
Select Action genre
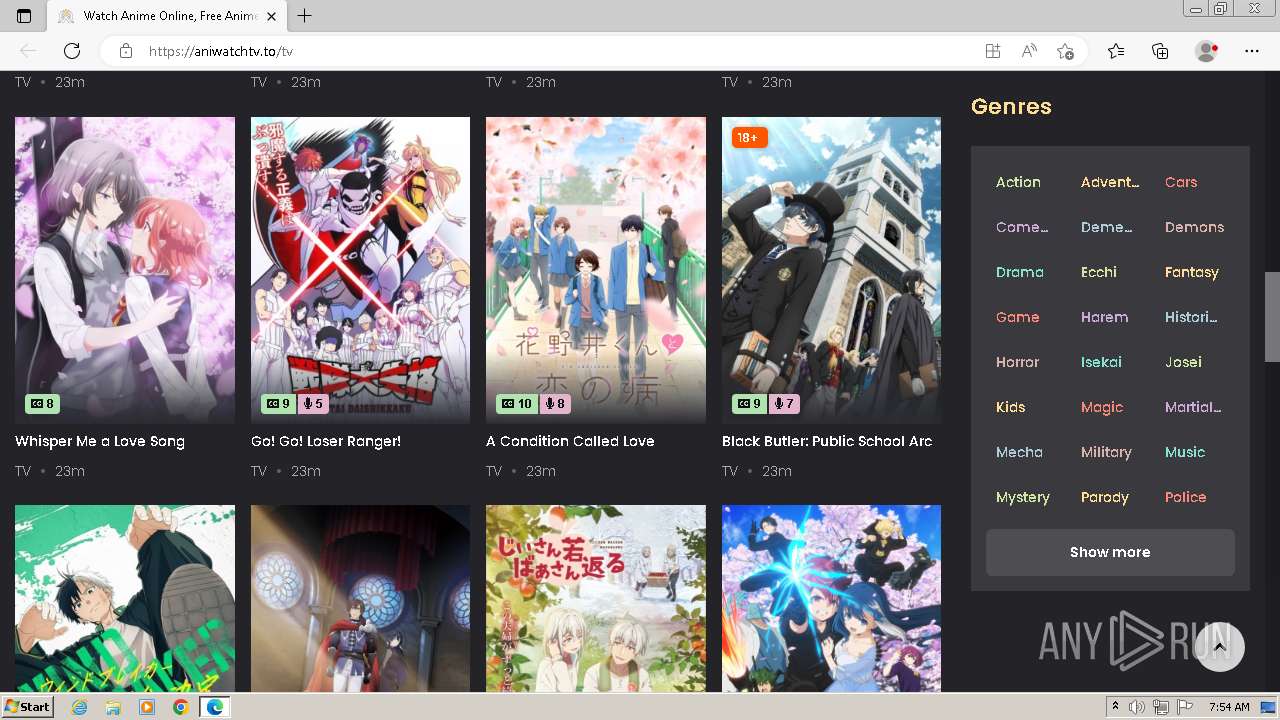click(x=1018, y=182)
